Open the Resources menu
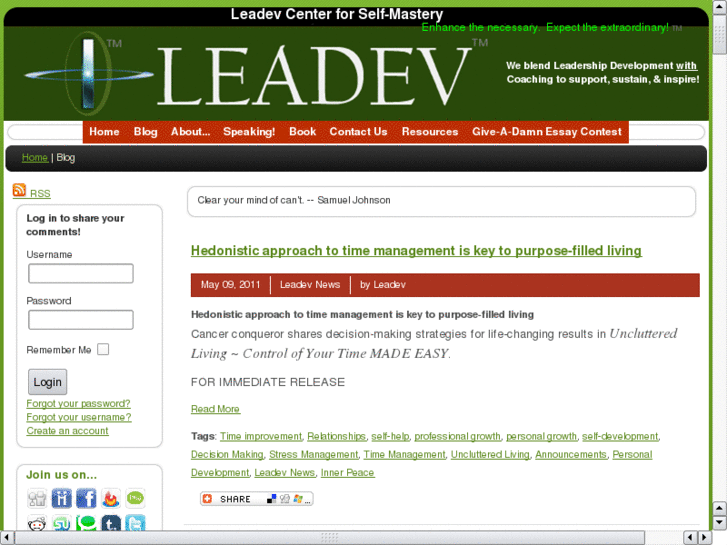 tap(430, 132)
